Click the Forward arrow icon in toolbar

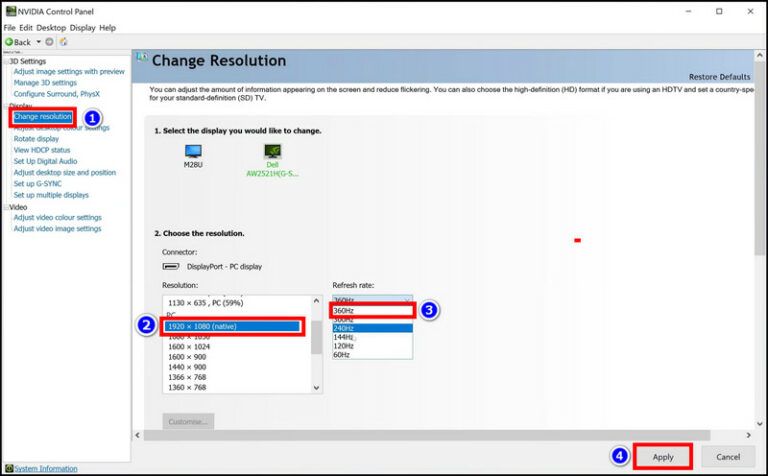[51, 42]
